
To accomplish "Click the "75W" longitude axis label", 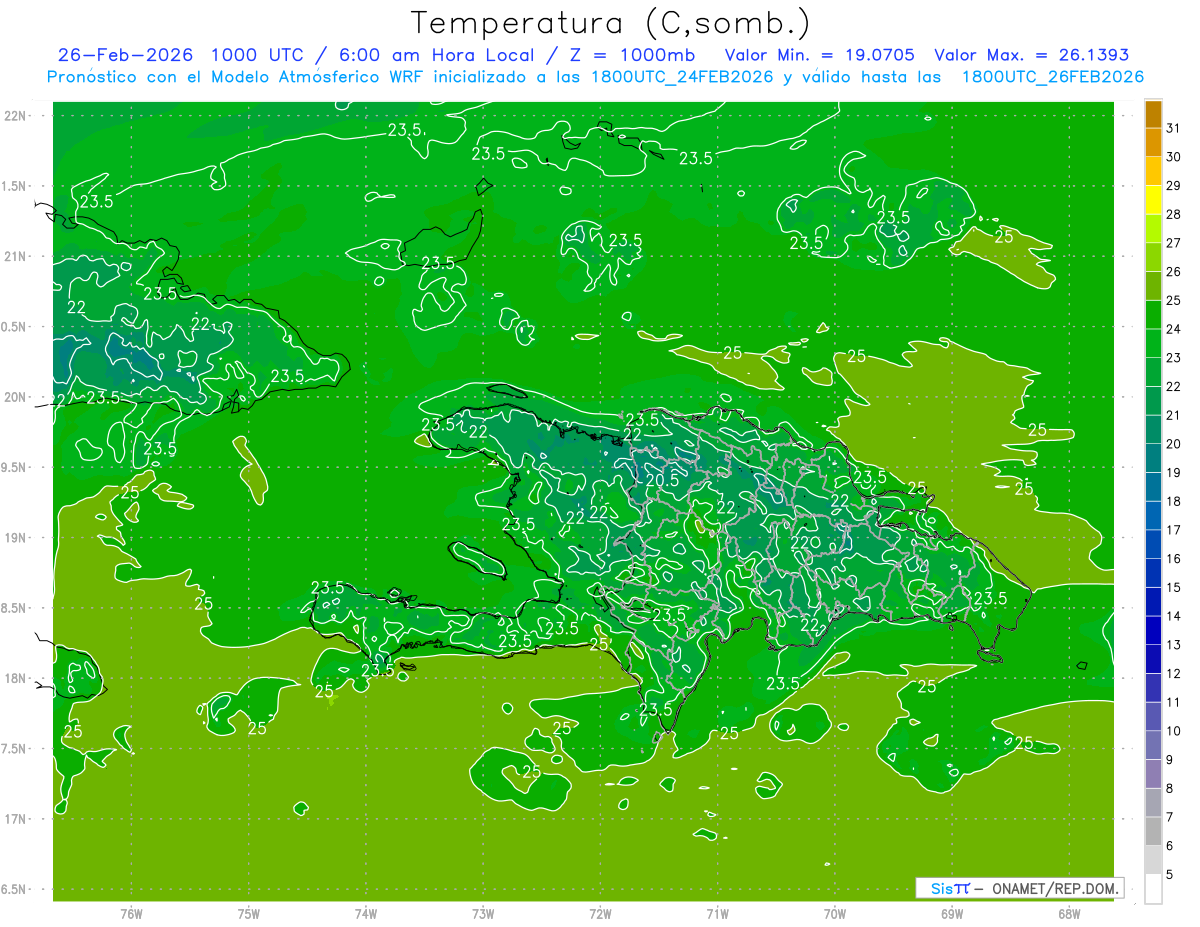I will [248, 914].
